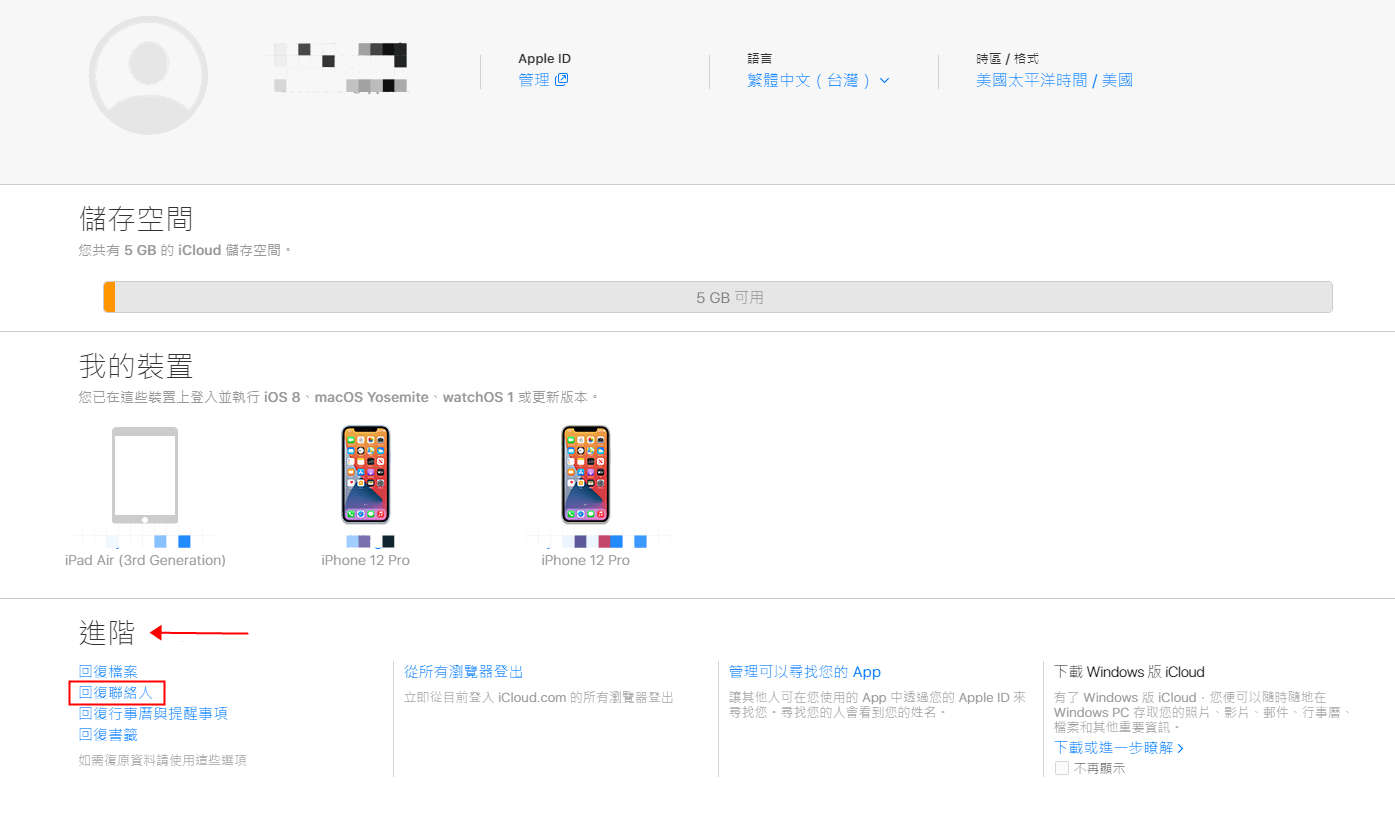Open 回復行事曆與提醒事項 link
The image size is (1395, 831).
tap(153, 714)
